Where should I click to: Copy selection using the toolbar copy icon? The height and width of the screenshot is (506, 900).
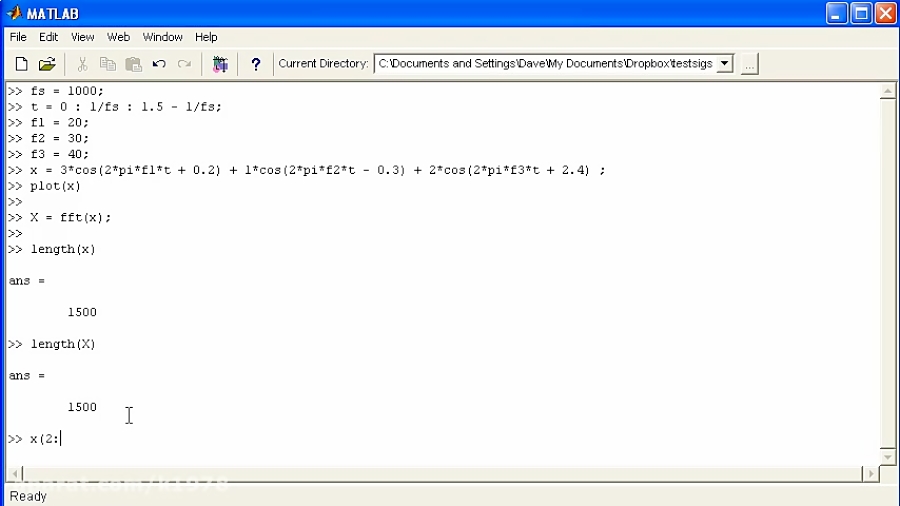tap(107, 64)
